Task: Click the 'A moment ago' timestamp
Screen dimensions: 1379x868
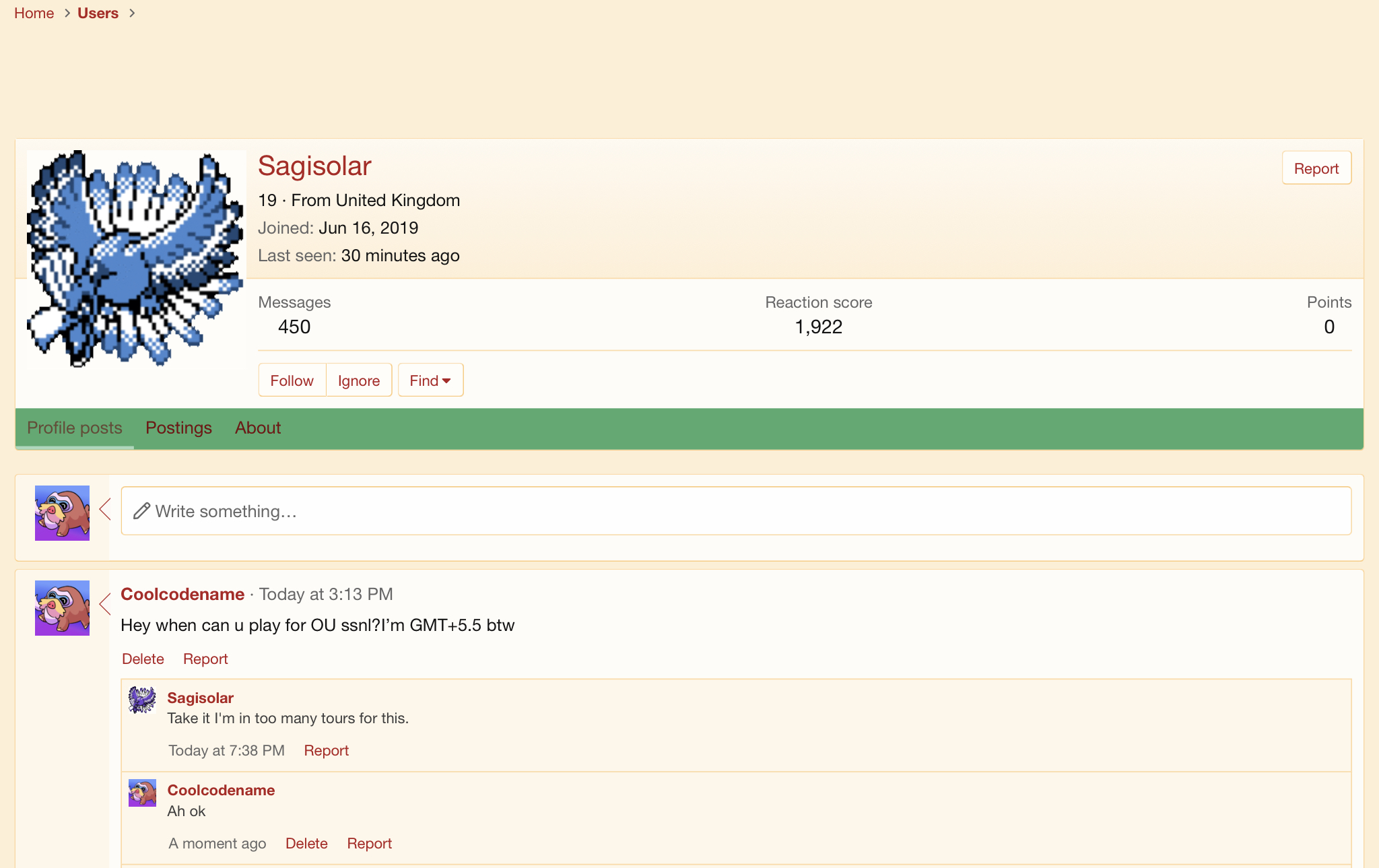Action: 217,843
